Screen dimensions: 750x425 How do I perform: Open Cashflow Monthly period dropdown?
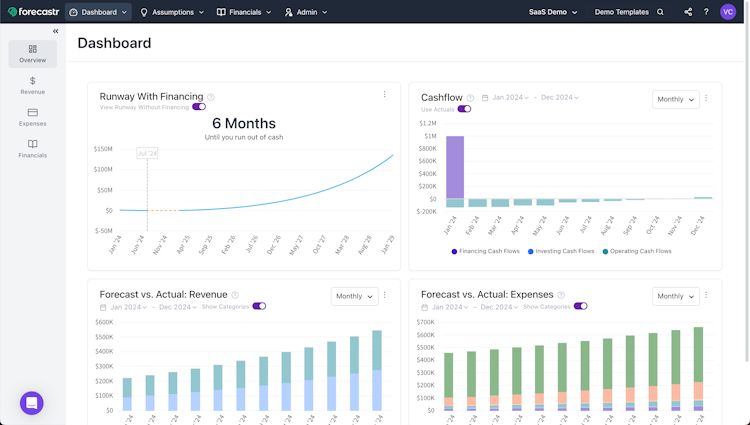click(675, 99)
